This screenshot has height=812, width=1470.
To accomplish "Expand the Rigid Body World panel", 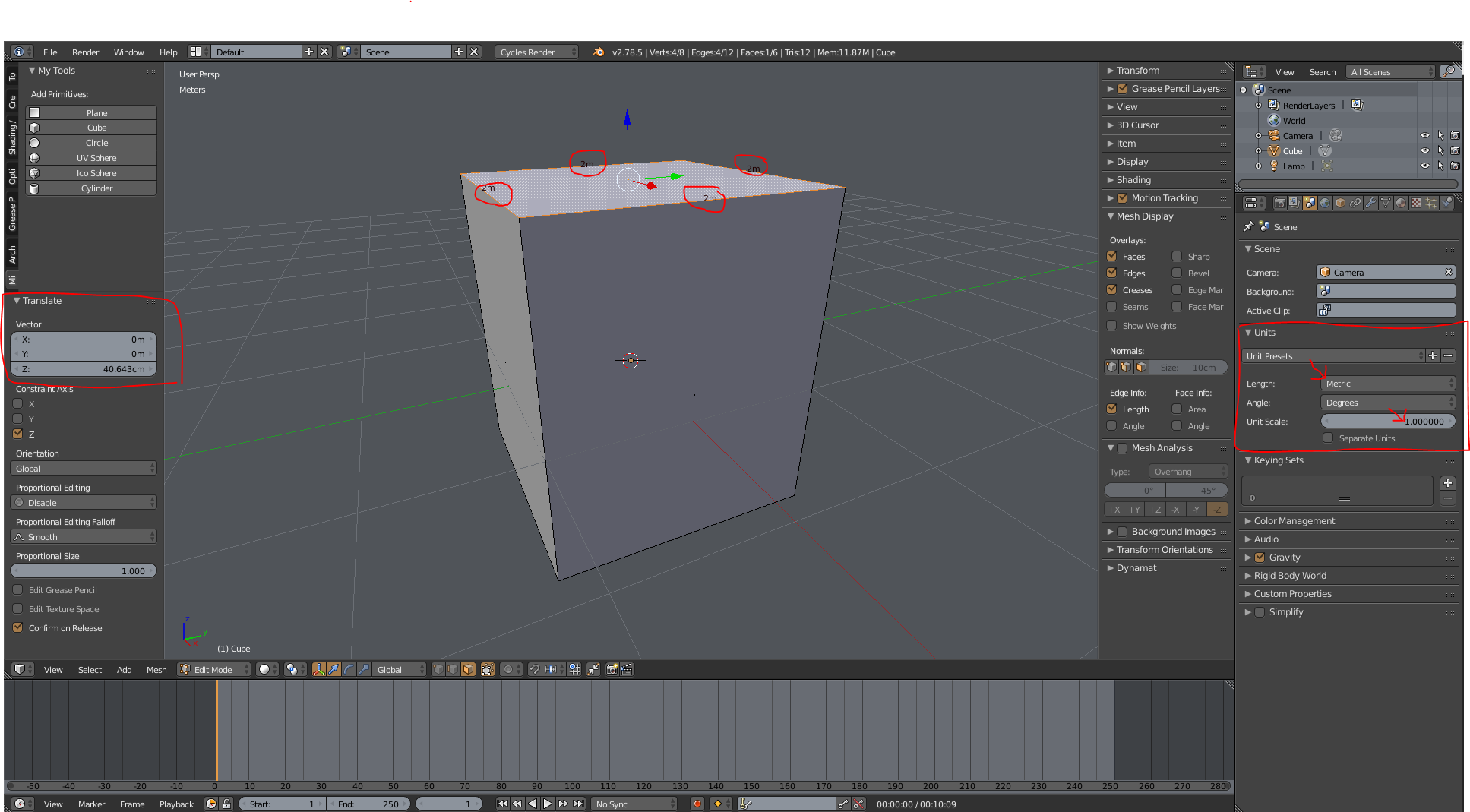I will (1289, 575).
